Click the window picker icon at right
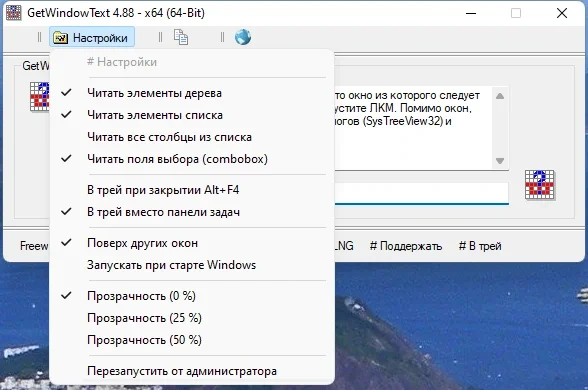Screen dimensions: 588x390 [540, 184]
